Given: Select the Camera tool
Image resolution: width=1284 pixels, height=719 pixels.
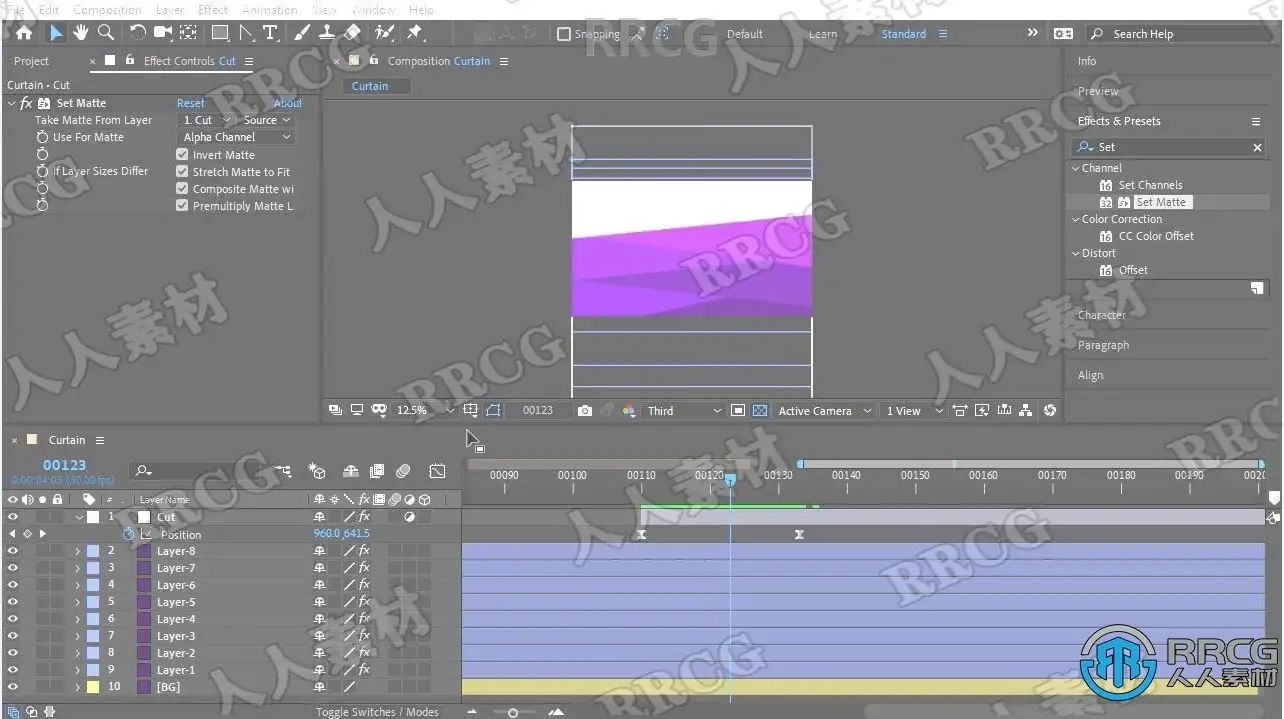Looking at the screenshot, I should pos(163,33).
